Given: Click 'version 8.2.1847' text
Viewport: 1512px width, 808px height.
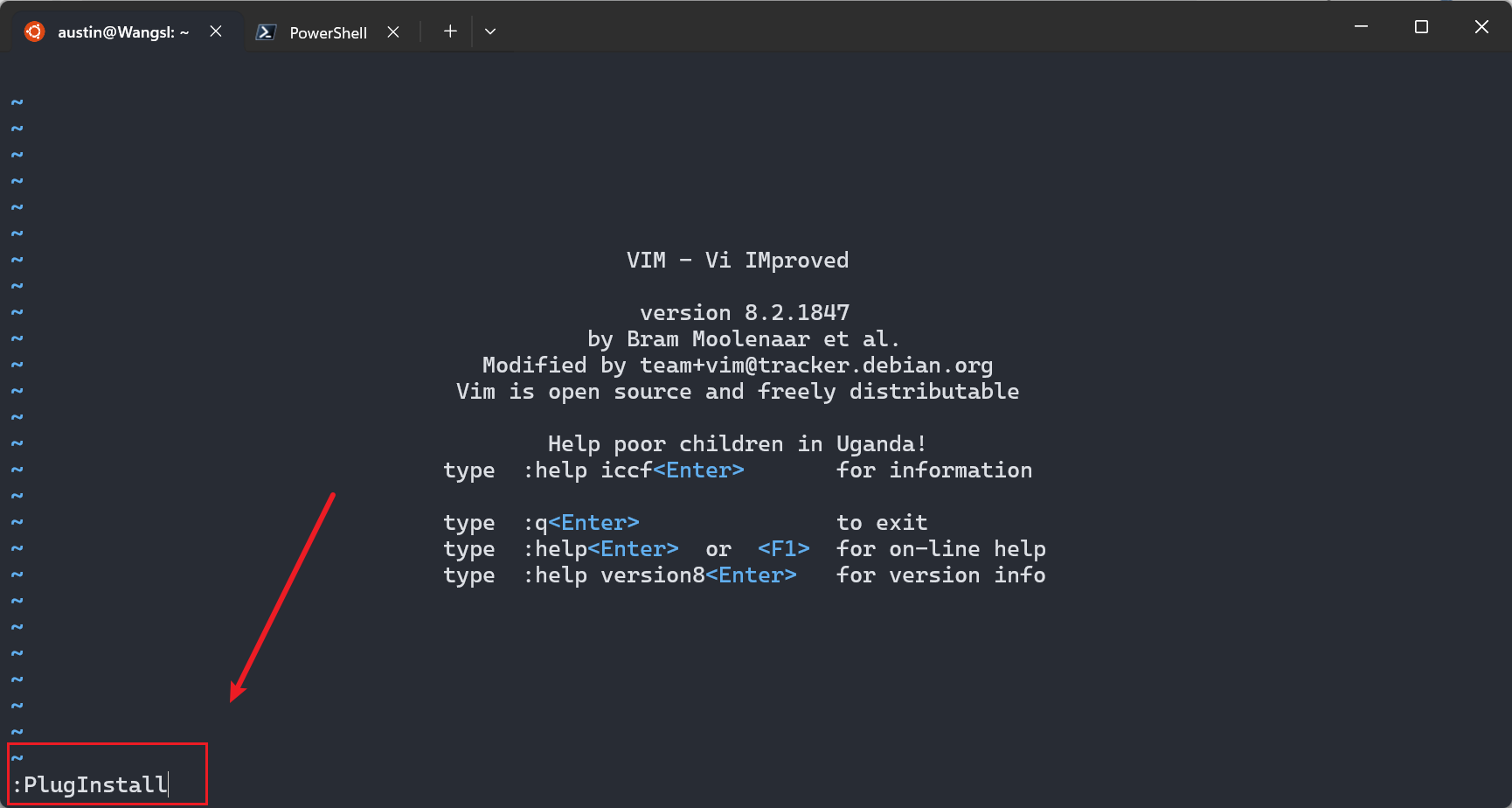Looking at the screenshot, I should click(745, 313).
